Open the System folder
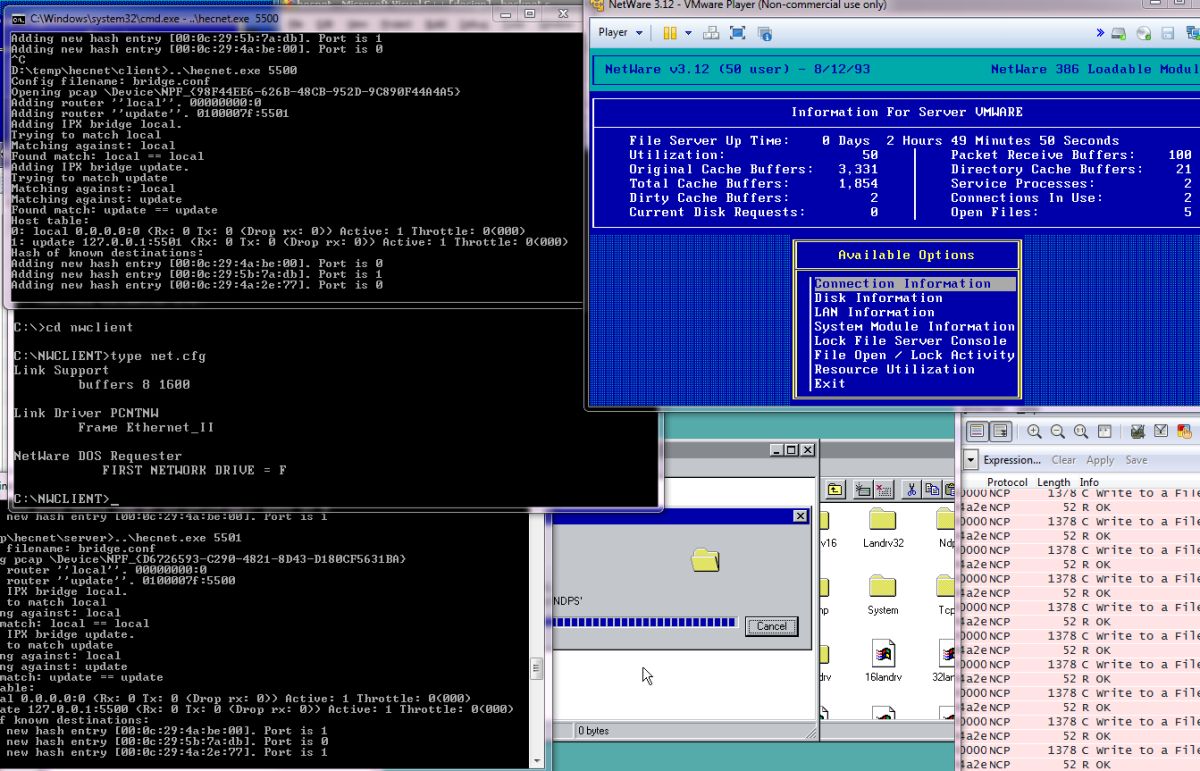This screenshot has height=771, width=1200. [882, 595]
